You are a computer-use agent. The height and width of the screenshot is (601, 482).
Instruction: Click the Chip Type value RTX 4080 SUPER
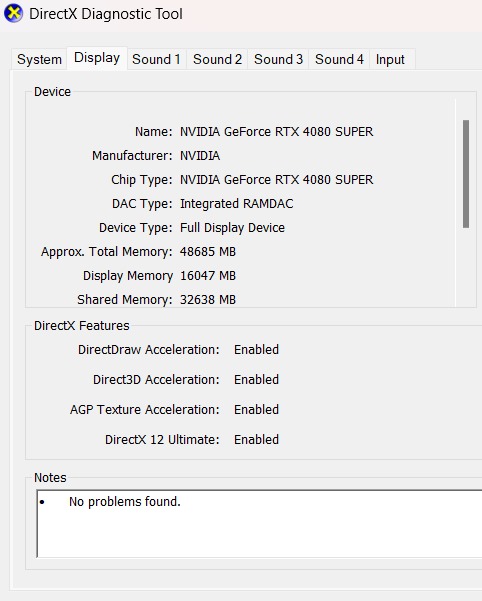pos(276,179)
